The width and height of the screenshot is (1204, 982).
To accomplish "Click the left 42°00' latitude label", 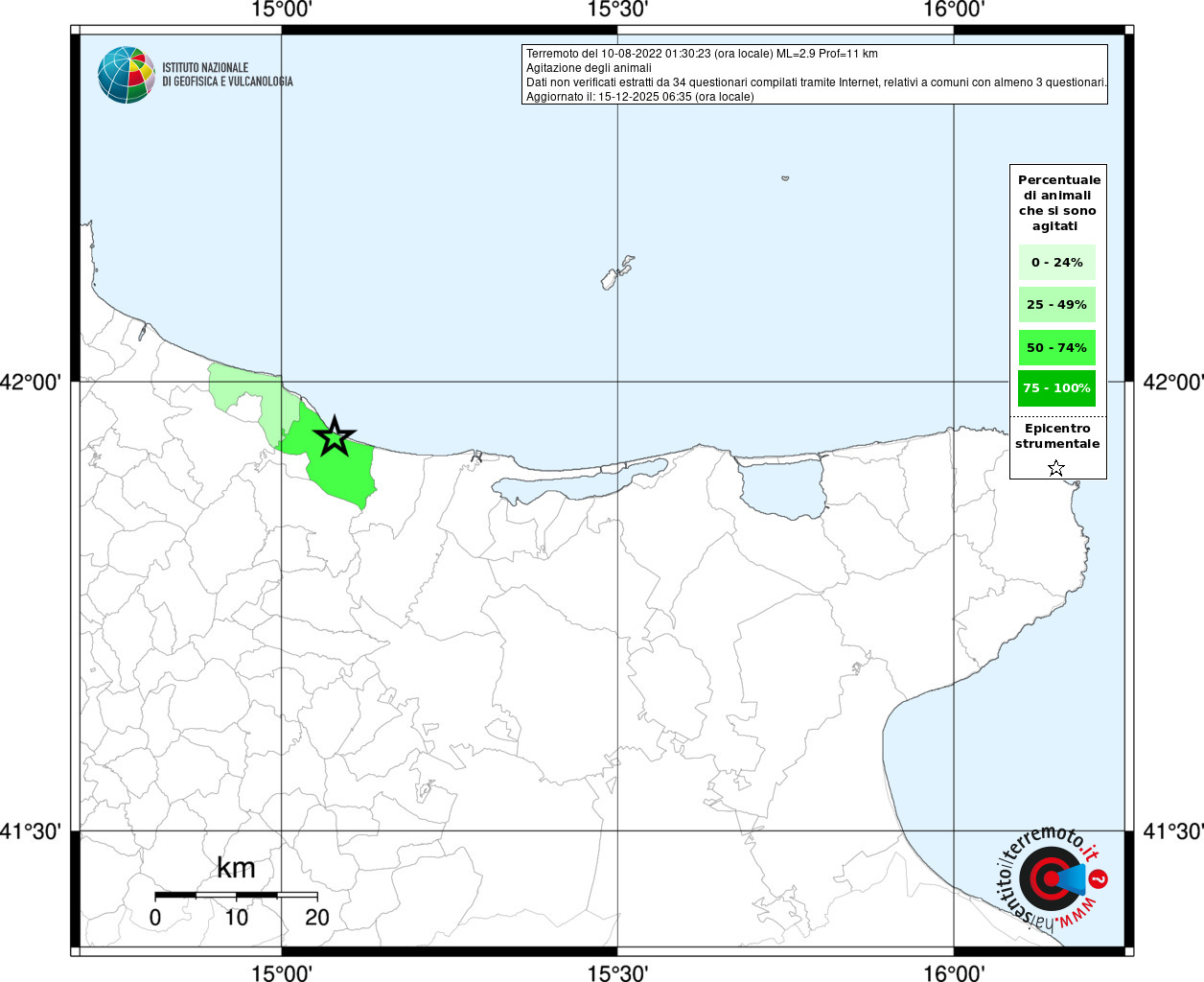I will (31, 383).
